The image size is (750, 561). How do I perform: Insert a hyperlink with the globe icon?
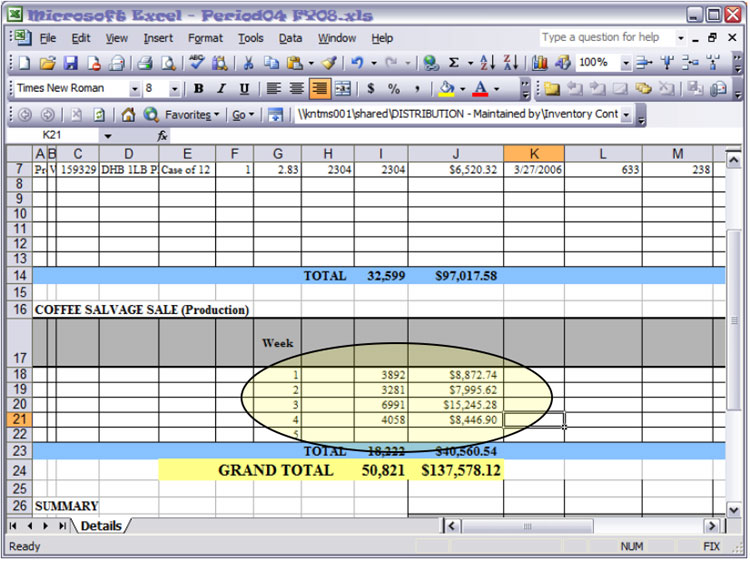point(431,63)
